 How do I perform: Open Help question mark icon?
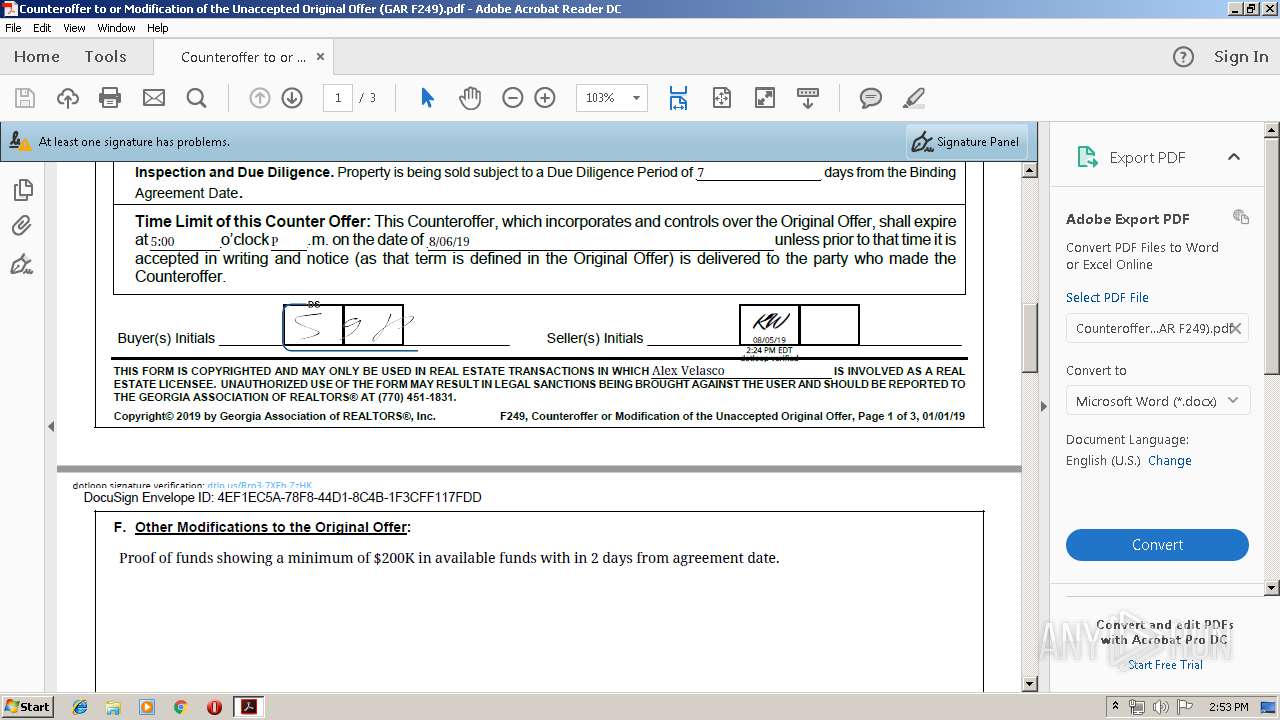point(1183,57)
